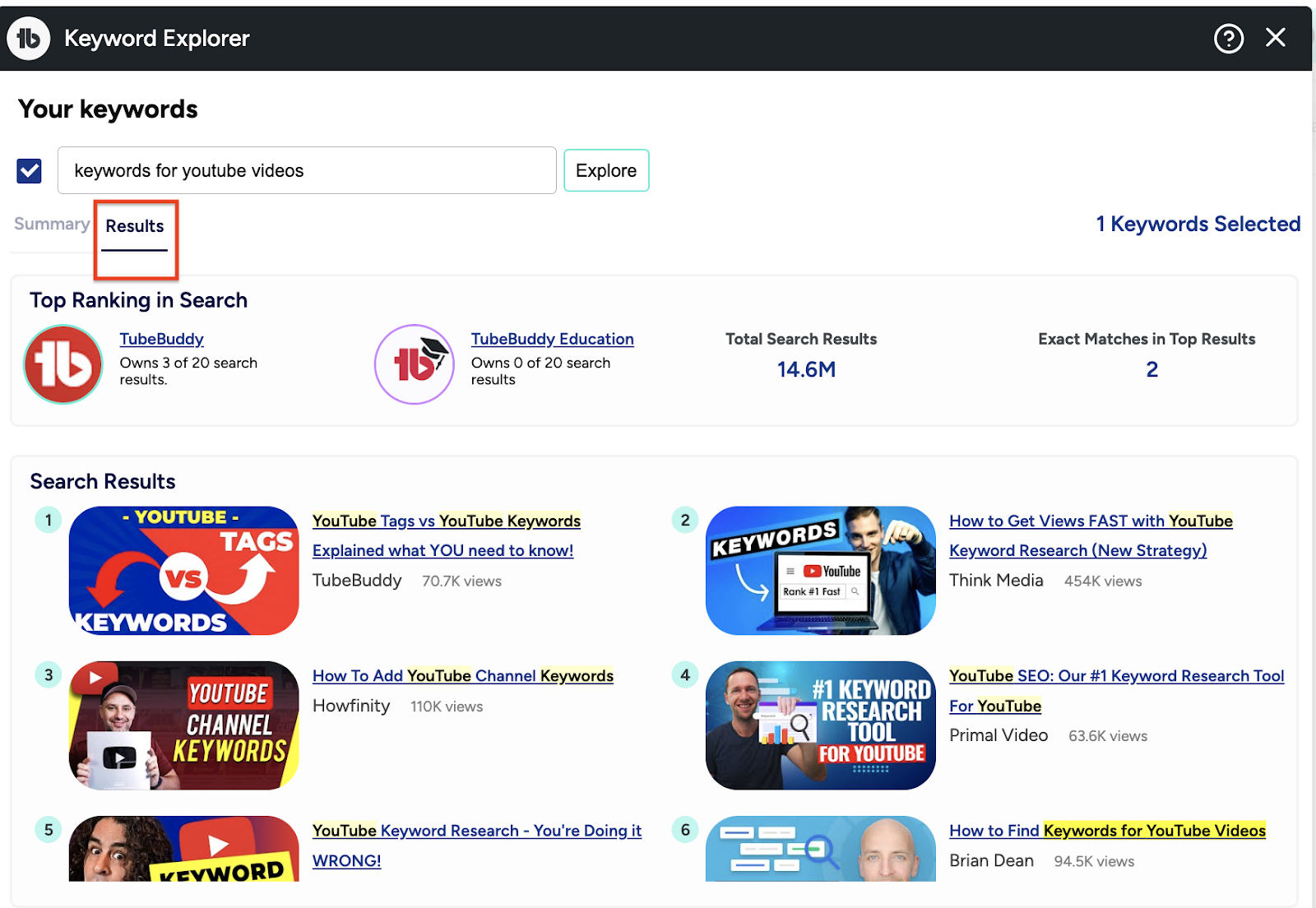Click the 70.7K views text

[461, 581]
